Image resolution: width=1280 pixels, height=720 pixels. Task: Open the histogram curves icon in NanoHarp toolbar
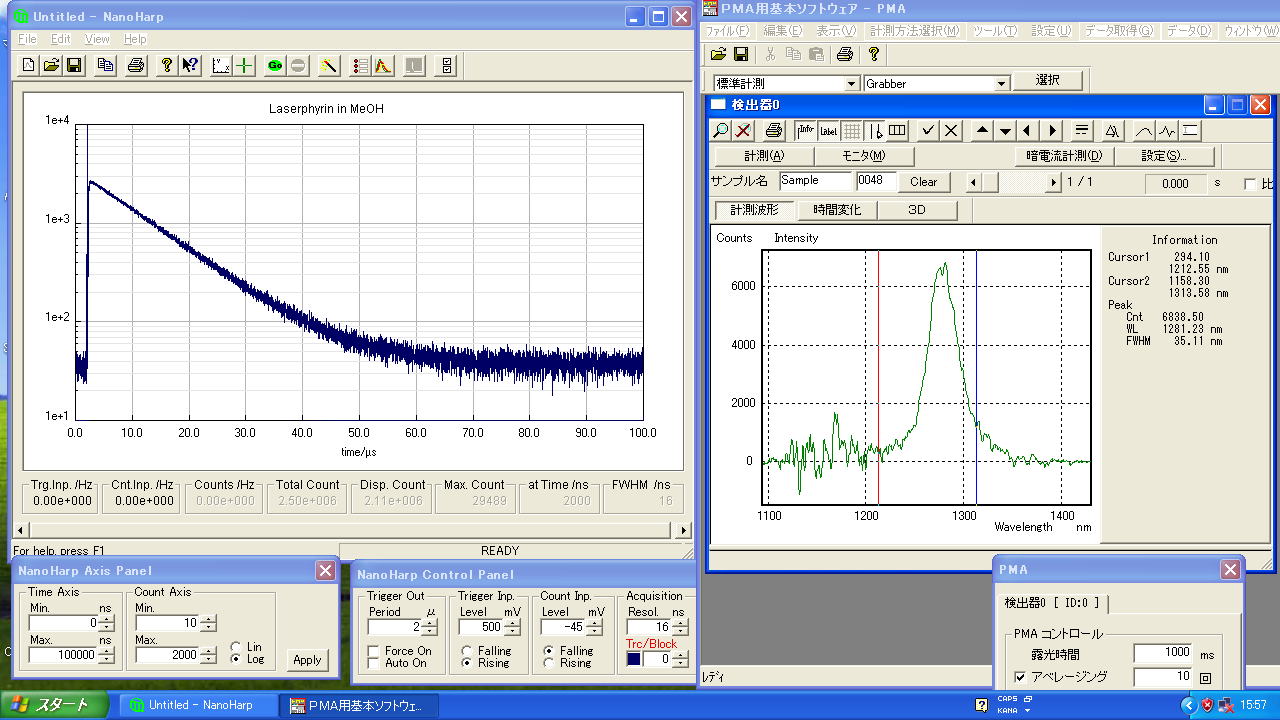click(x=383, y=66)
